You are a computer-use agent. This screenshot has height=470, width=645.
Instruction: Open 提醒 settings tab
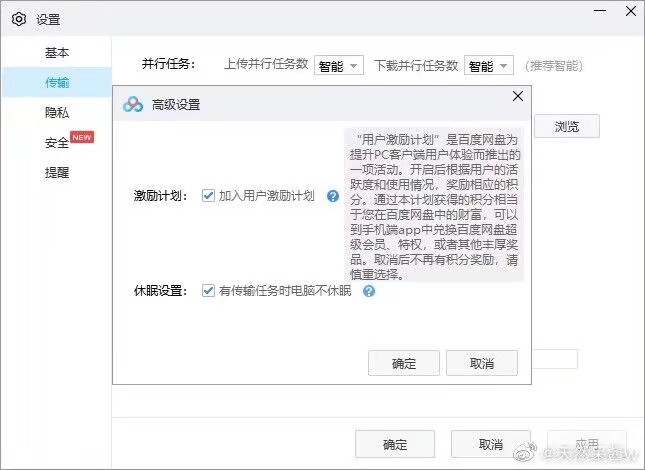(x=57, y=172)
